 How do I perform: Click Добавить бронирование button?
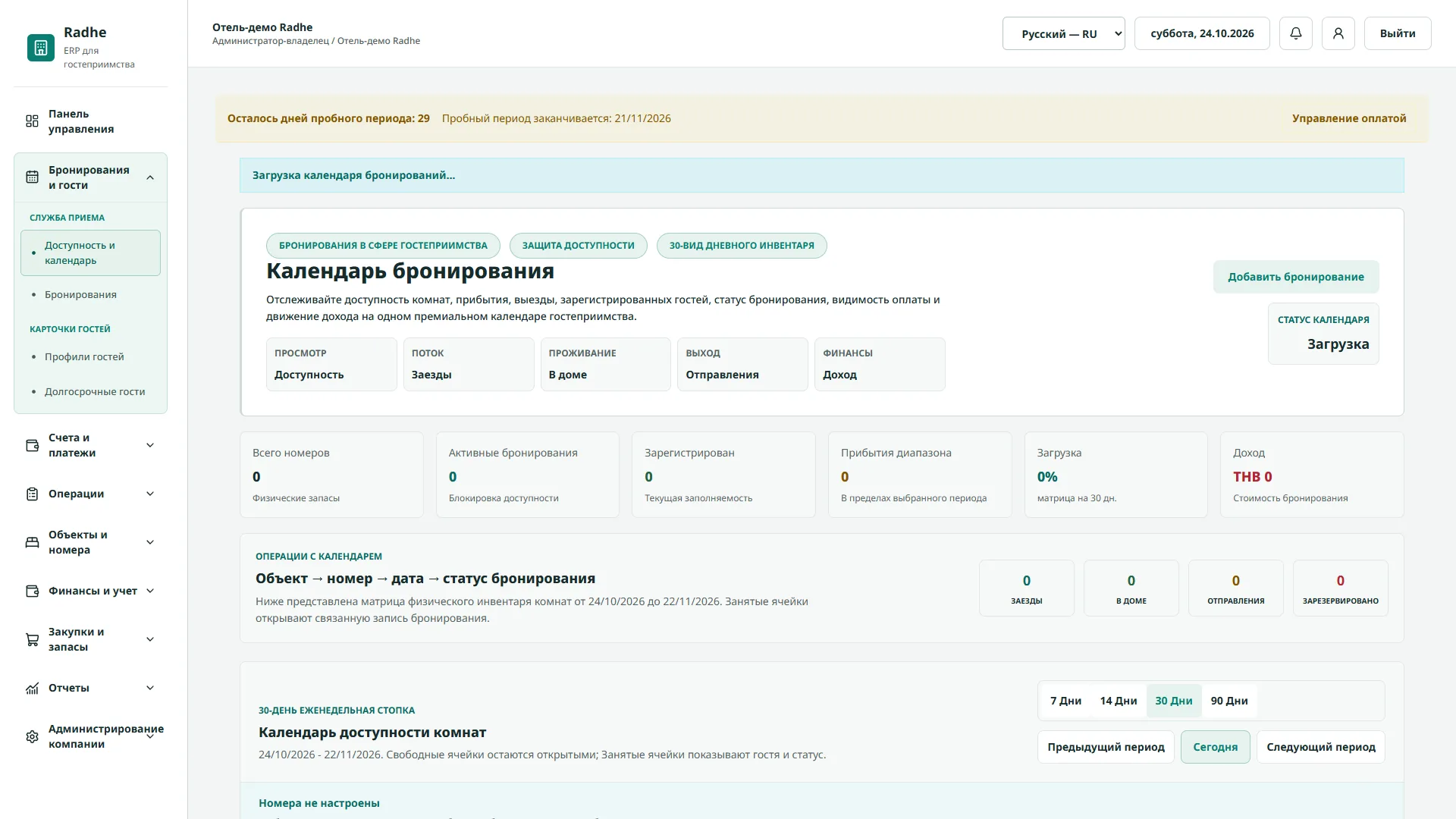click(x=1296, y=277)
